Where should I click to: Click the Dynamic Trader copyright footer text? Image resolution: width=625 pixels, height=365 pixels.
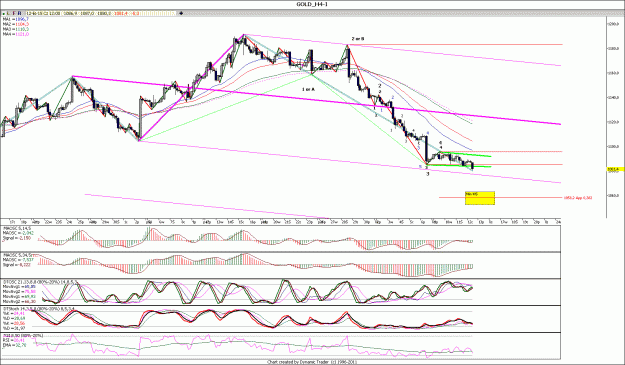click(312, 362)
